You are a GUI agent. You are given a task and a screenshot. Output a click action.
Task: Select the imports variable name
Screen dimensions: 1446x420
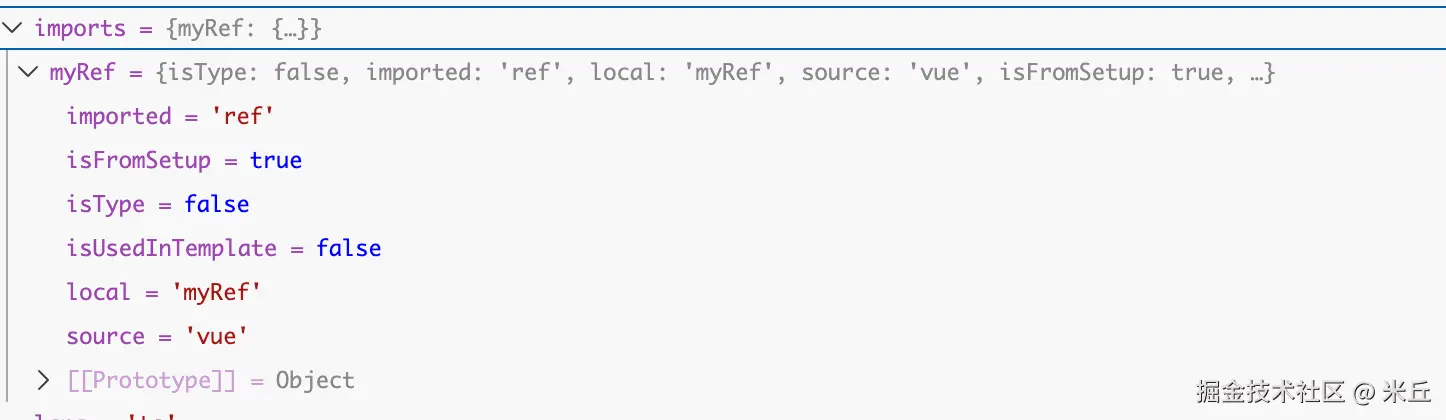(80, 28)
